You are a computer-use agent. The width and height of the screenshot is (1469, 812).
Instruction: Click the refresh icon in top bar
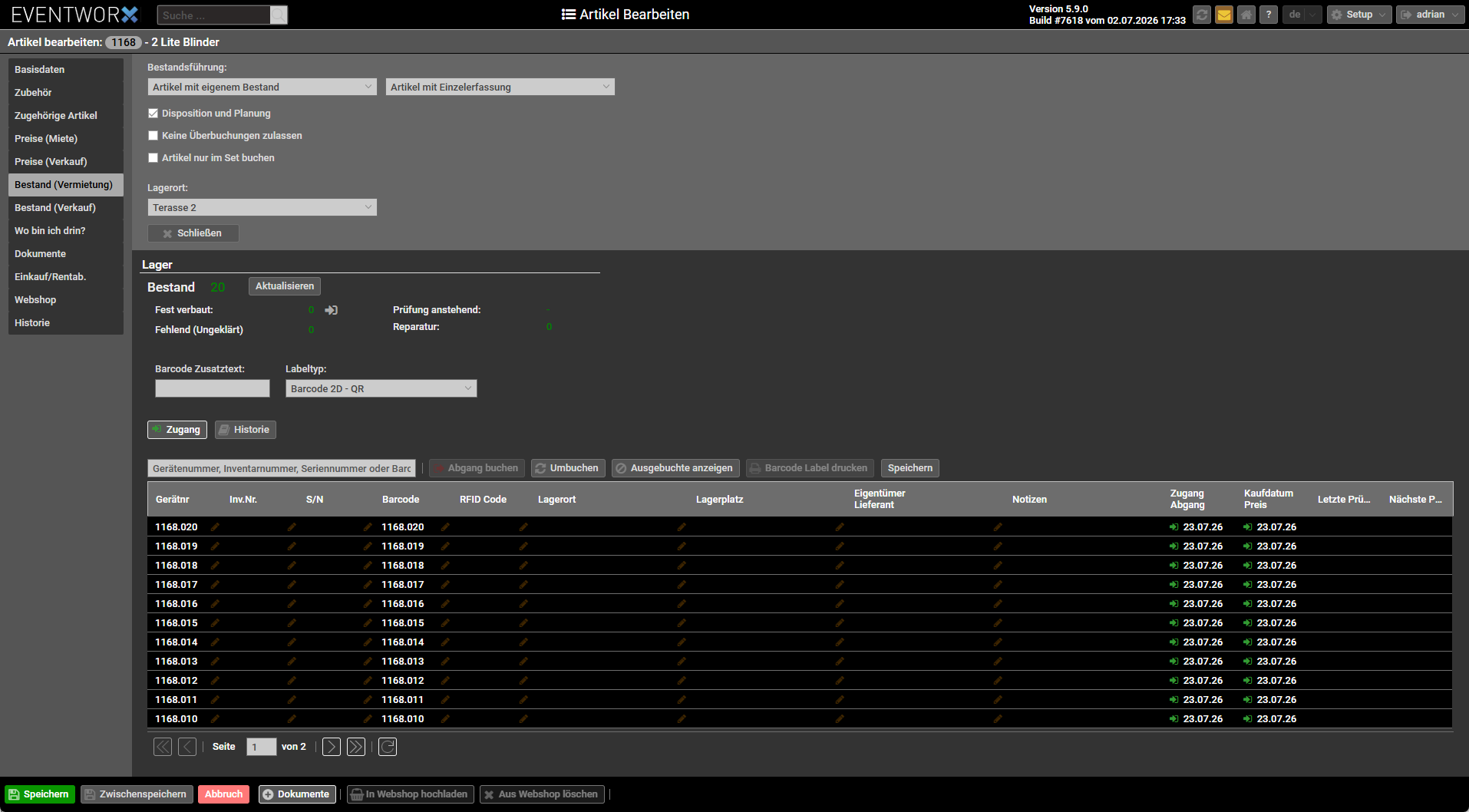coord(1202,15)
